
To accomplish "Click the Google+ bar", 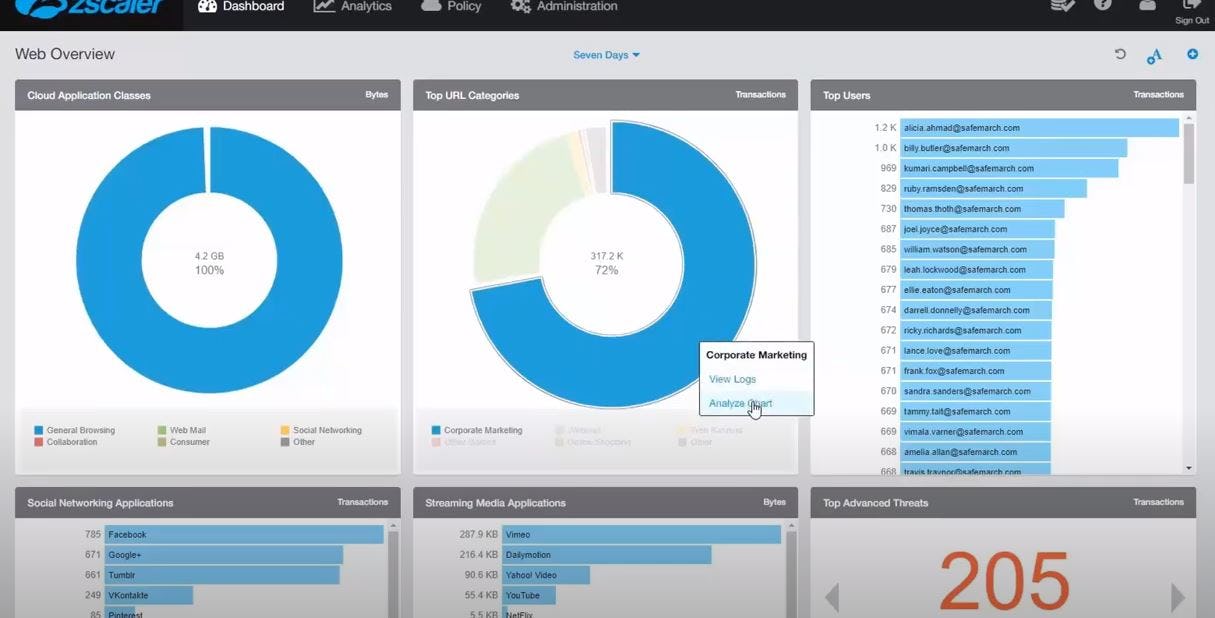I will coord(224,555).
